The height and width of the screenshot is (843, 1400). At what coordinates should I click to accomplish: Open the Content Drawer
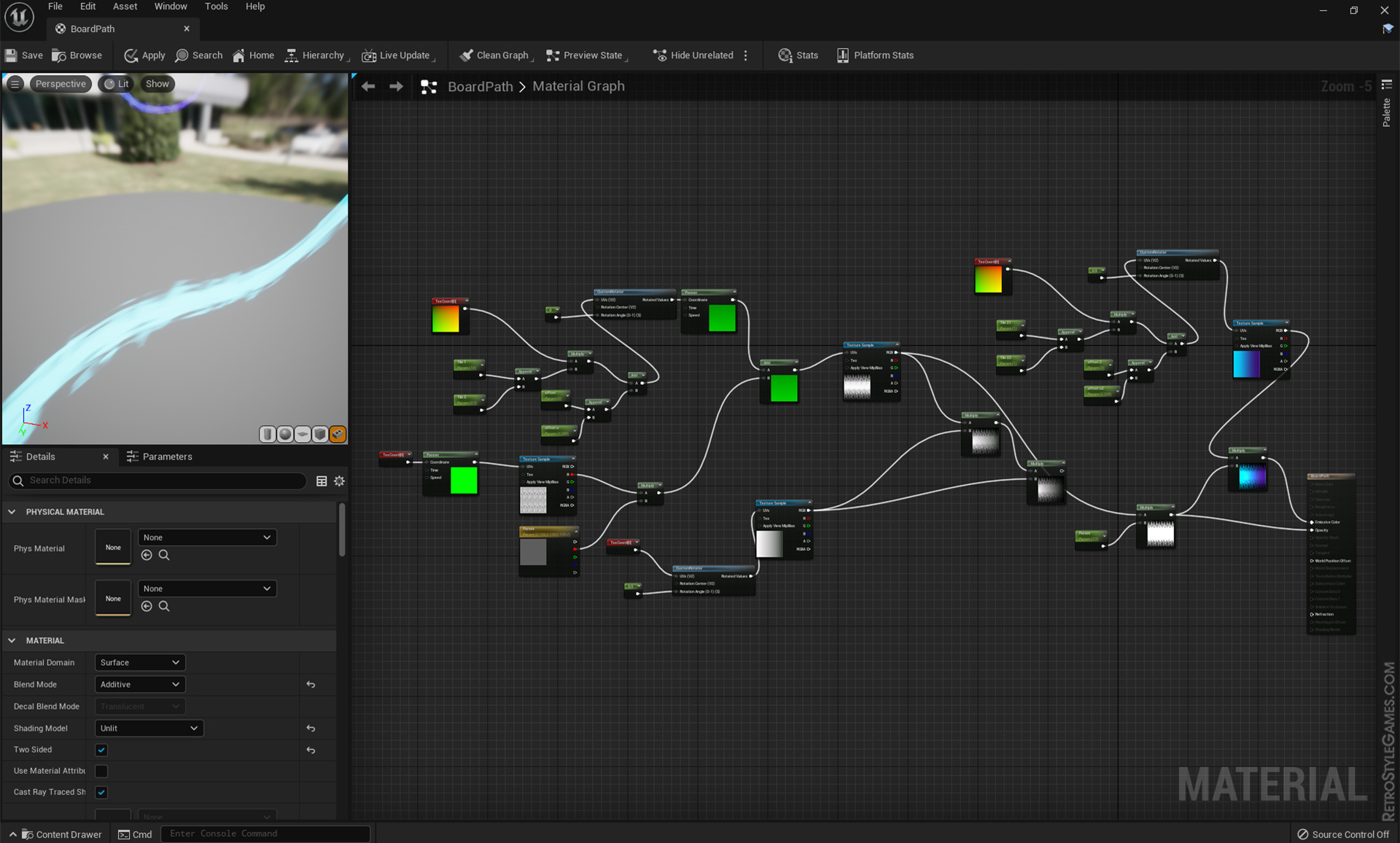[x=62, y=834]
